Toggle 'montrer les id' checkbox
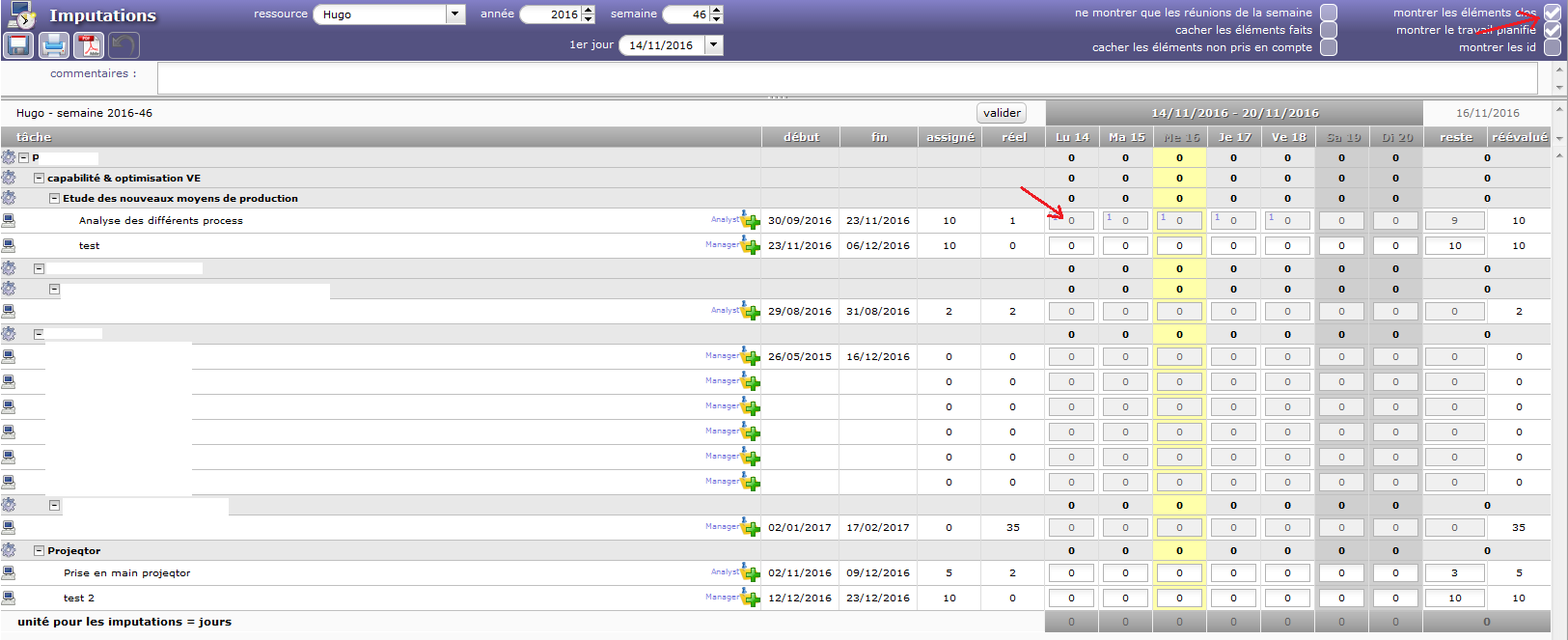This screenshot has height=640, width=1568. click(1553, 47)
